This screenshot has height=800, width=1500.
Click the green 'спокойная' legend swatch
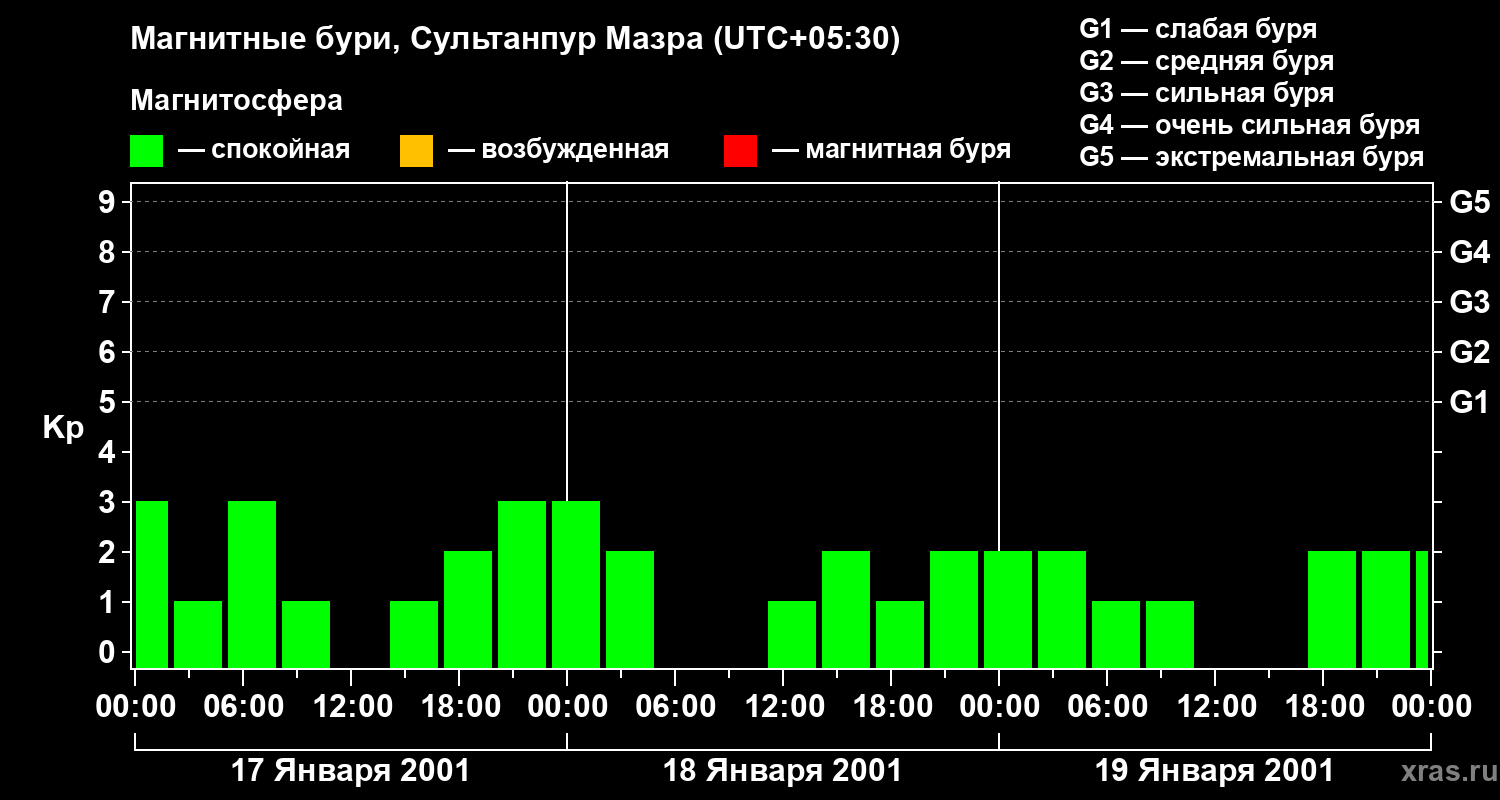click(x=147, y=151)
